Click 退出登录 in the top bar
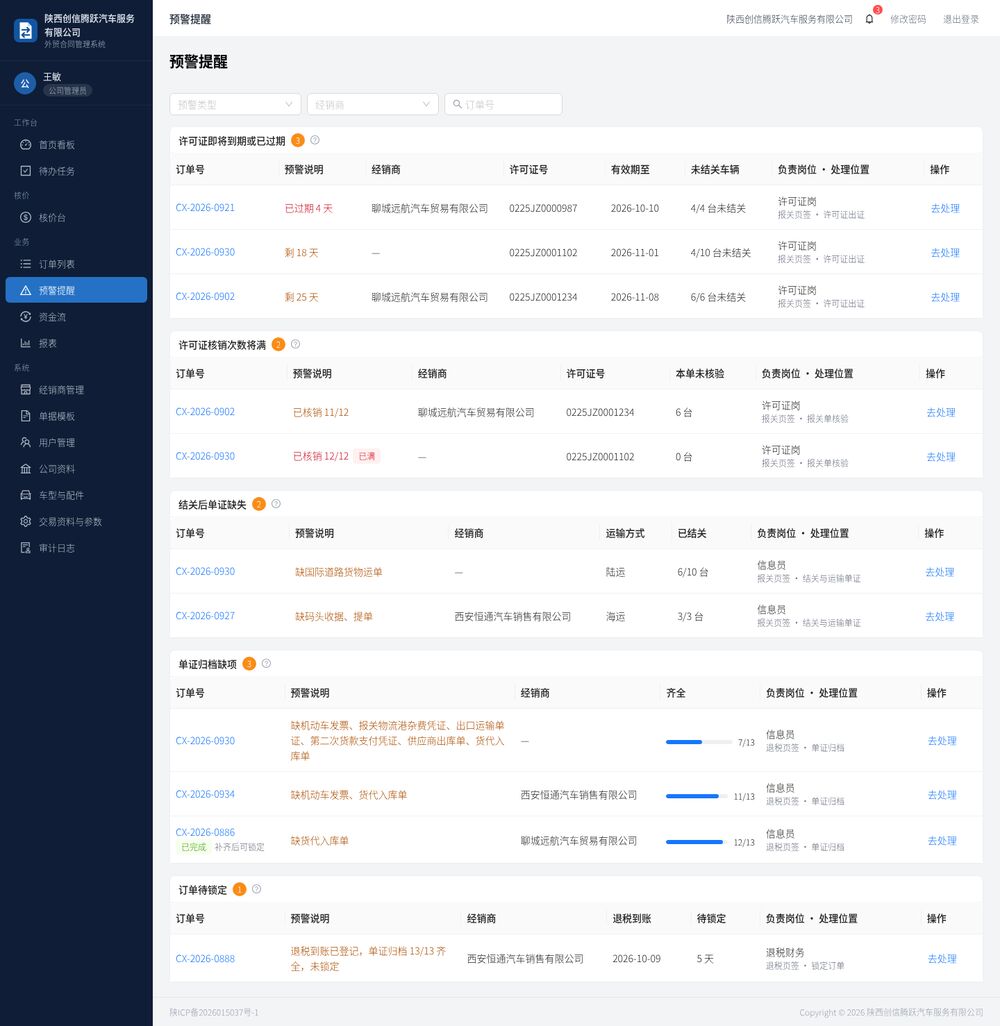 (x=961, y=19)
